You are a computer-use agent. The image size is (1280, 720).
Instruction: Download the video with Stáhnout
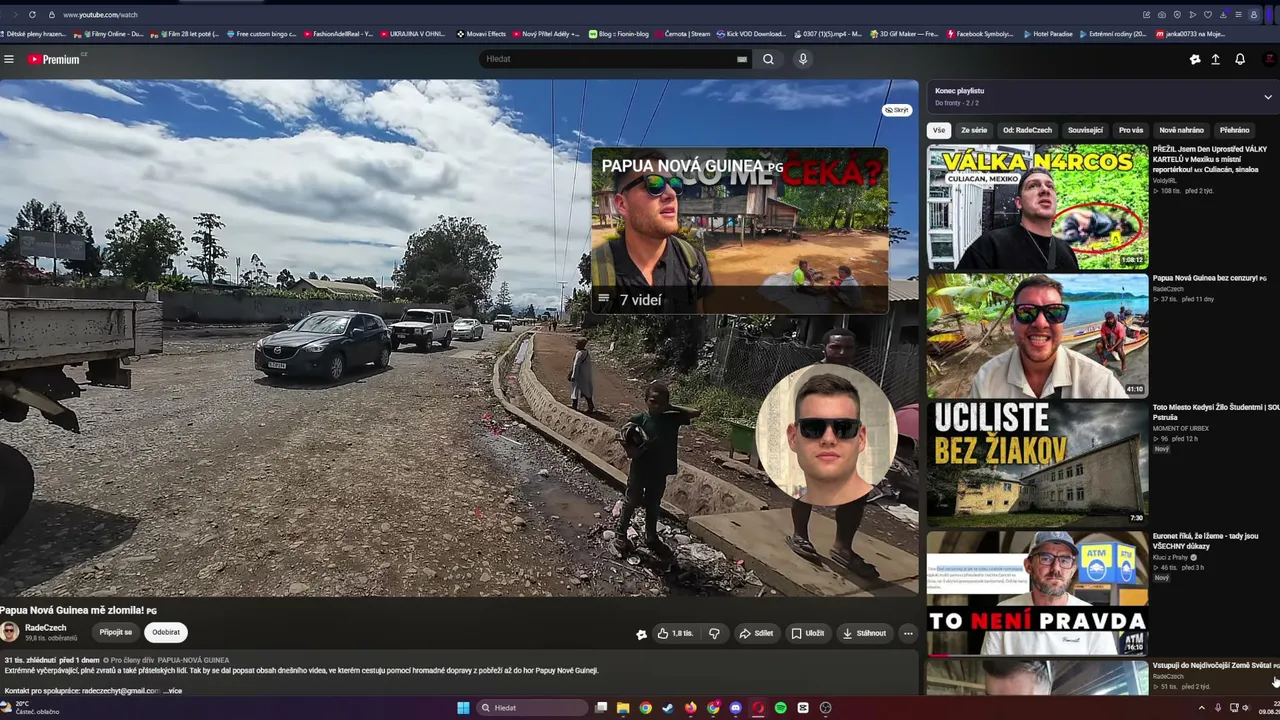(x=864, y=633)
